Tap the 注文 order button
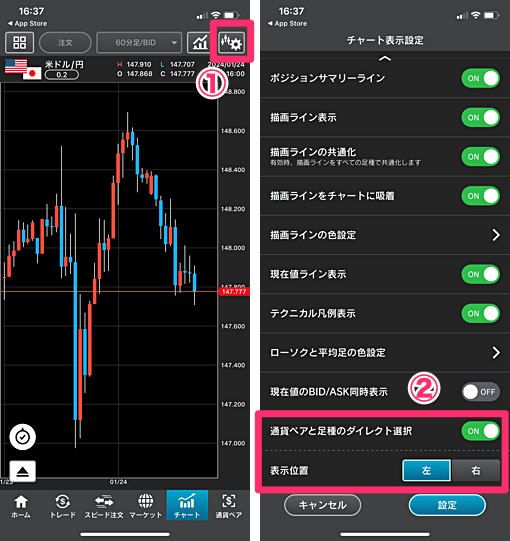Image resolution: width=510 pixels, height=541 pixels. point(65,42)
